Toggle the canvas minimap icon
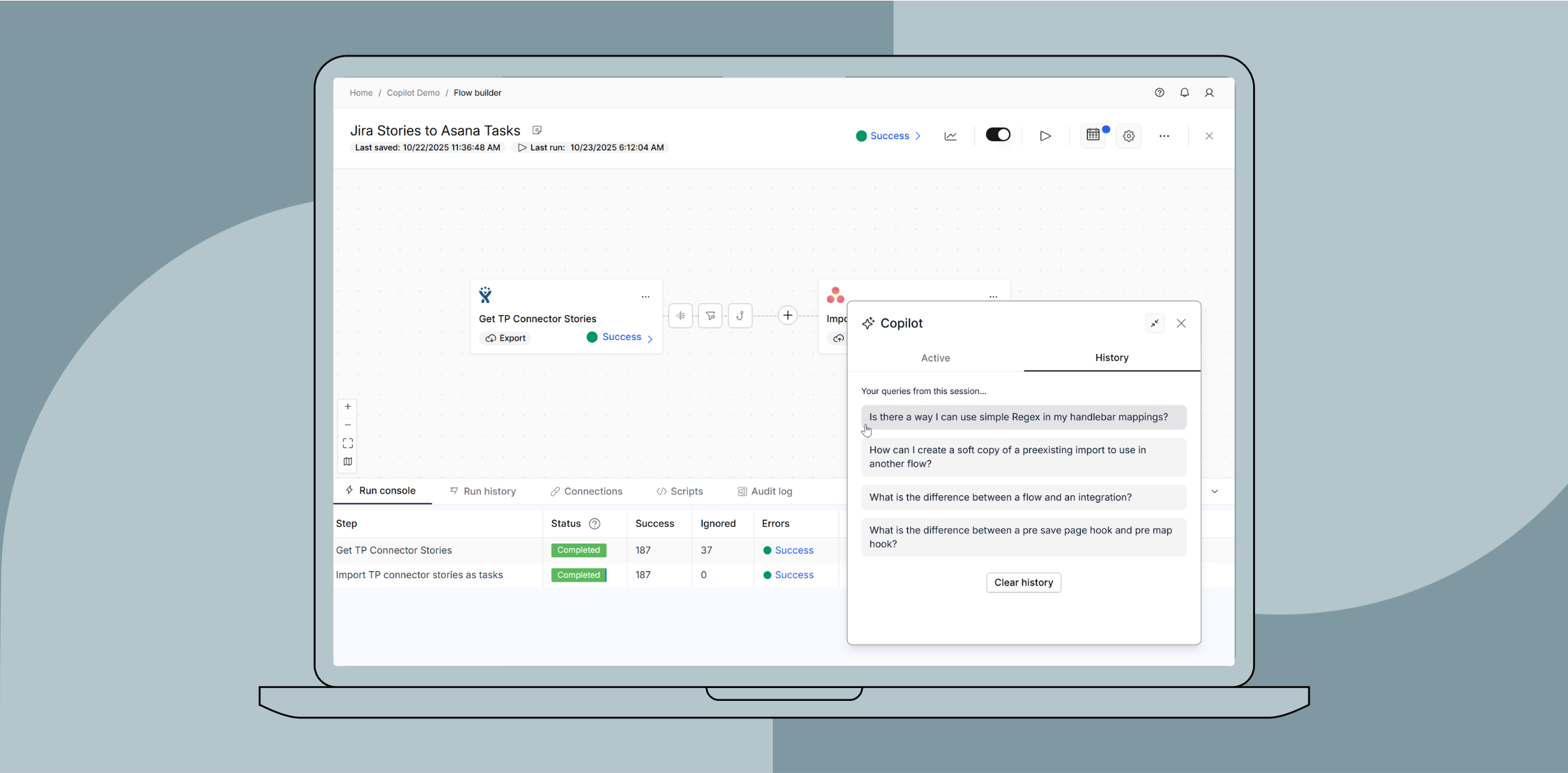This screenshot has height=773, width=1568. 347,461
